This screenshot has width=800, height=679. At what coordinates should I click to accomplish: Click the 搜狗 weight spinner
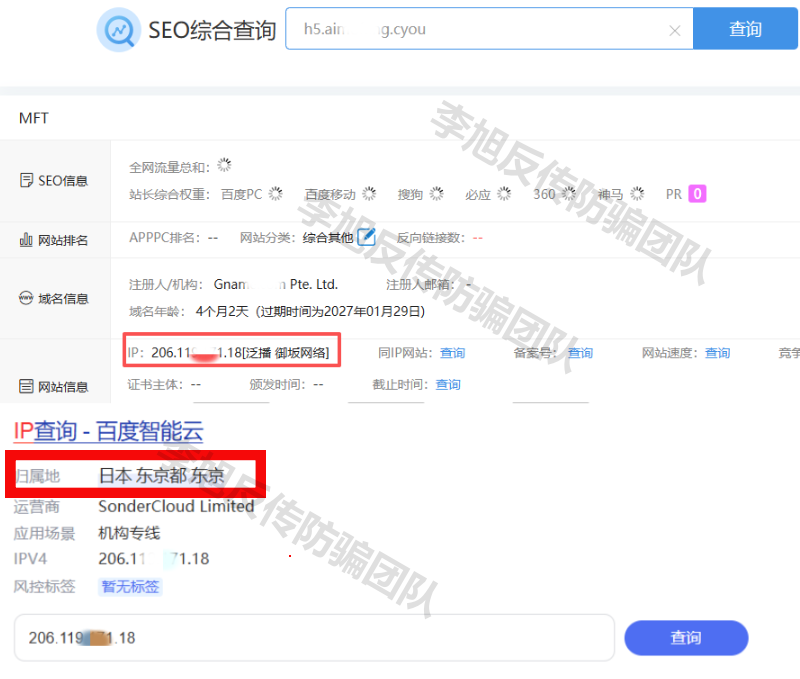[x=436, y=193]
